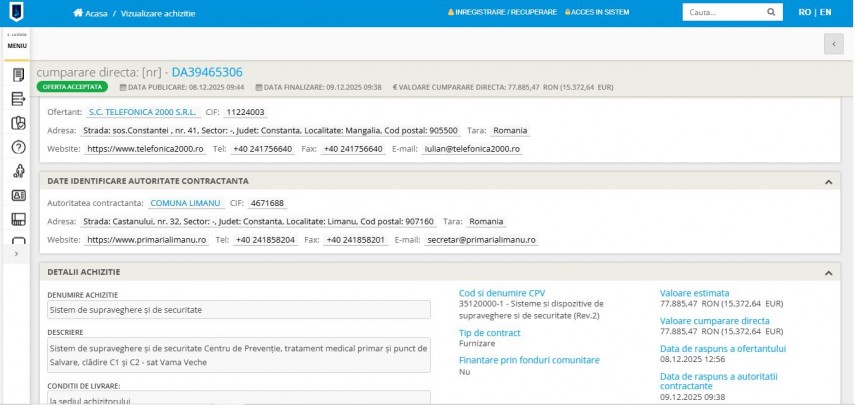Click the back arrow panel button

(833, 43)
